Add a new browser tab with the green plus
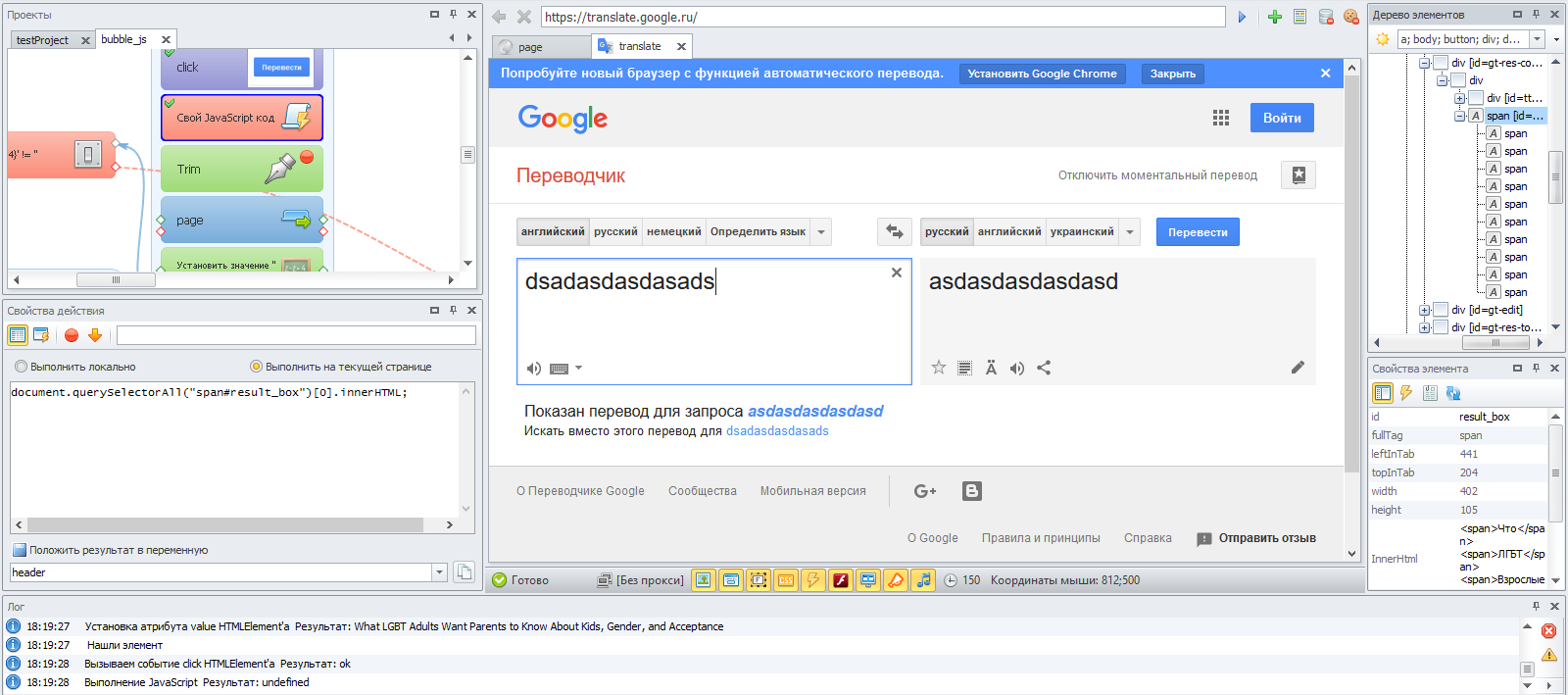Screen dimensions: 1568x695 pyautogui.click(x=1275, y=17)
